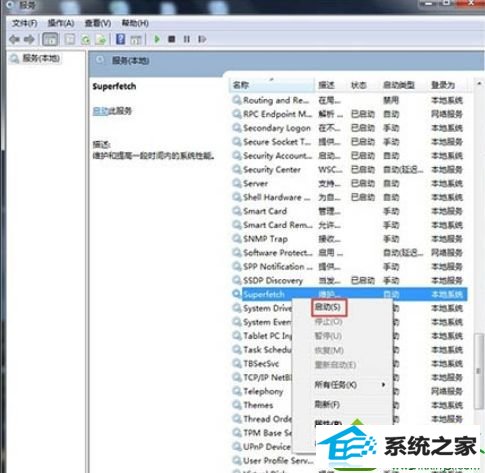Sort by the 启动类型 column header
Viewport: 485px width, 473px height.
tap(404, 85)
